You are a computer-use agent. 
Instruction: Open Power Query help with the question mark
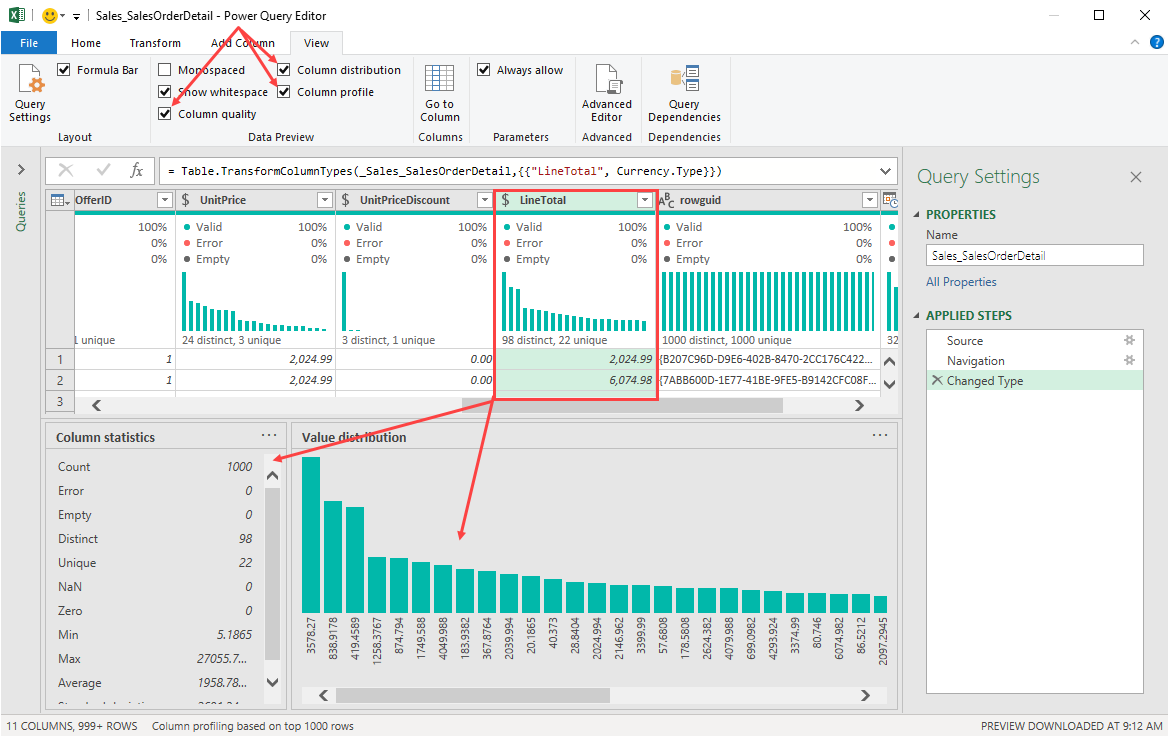tap(1157, 42)
